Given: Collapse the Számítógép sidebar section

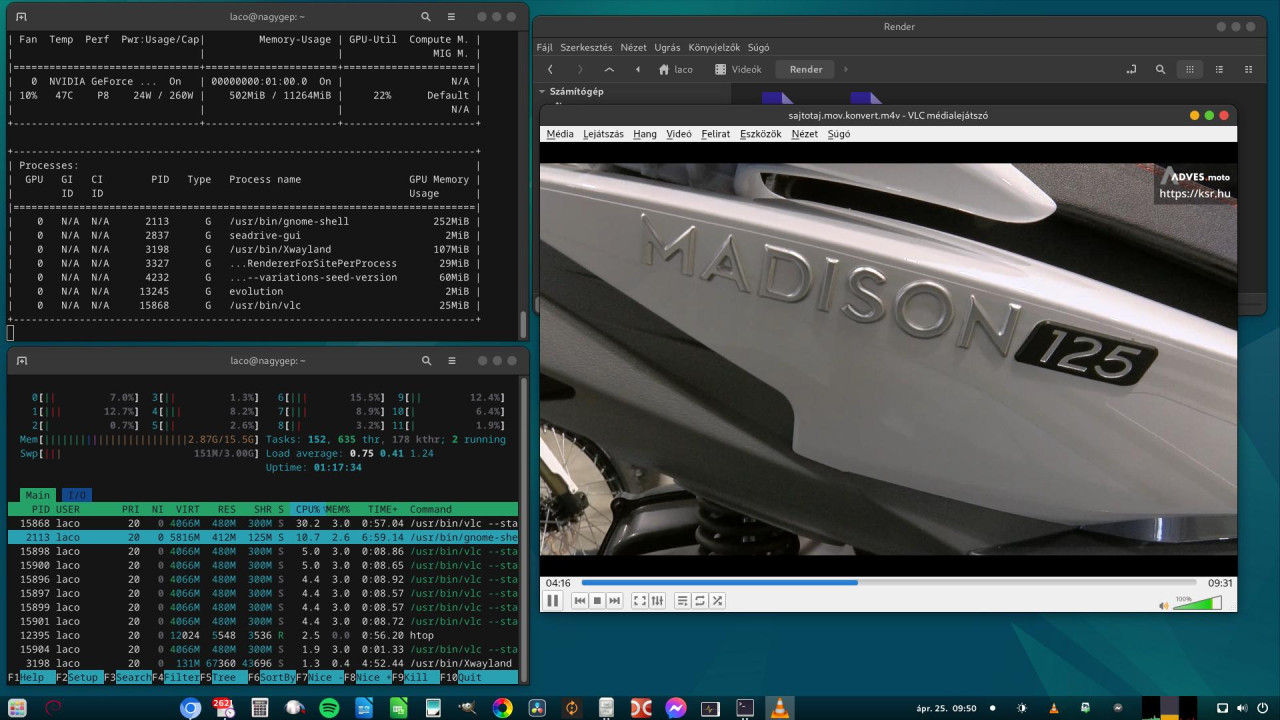Looking at the screenshot, I should (x=542, y=92).
